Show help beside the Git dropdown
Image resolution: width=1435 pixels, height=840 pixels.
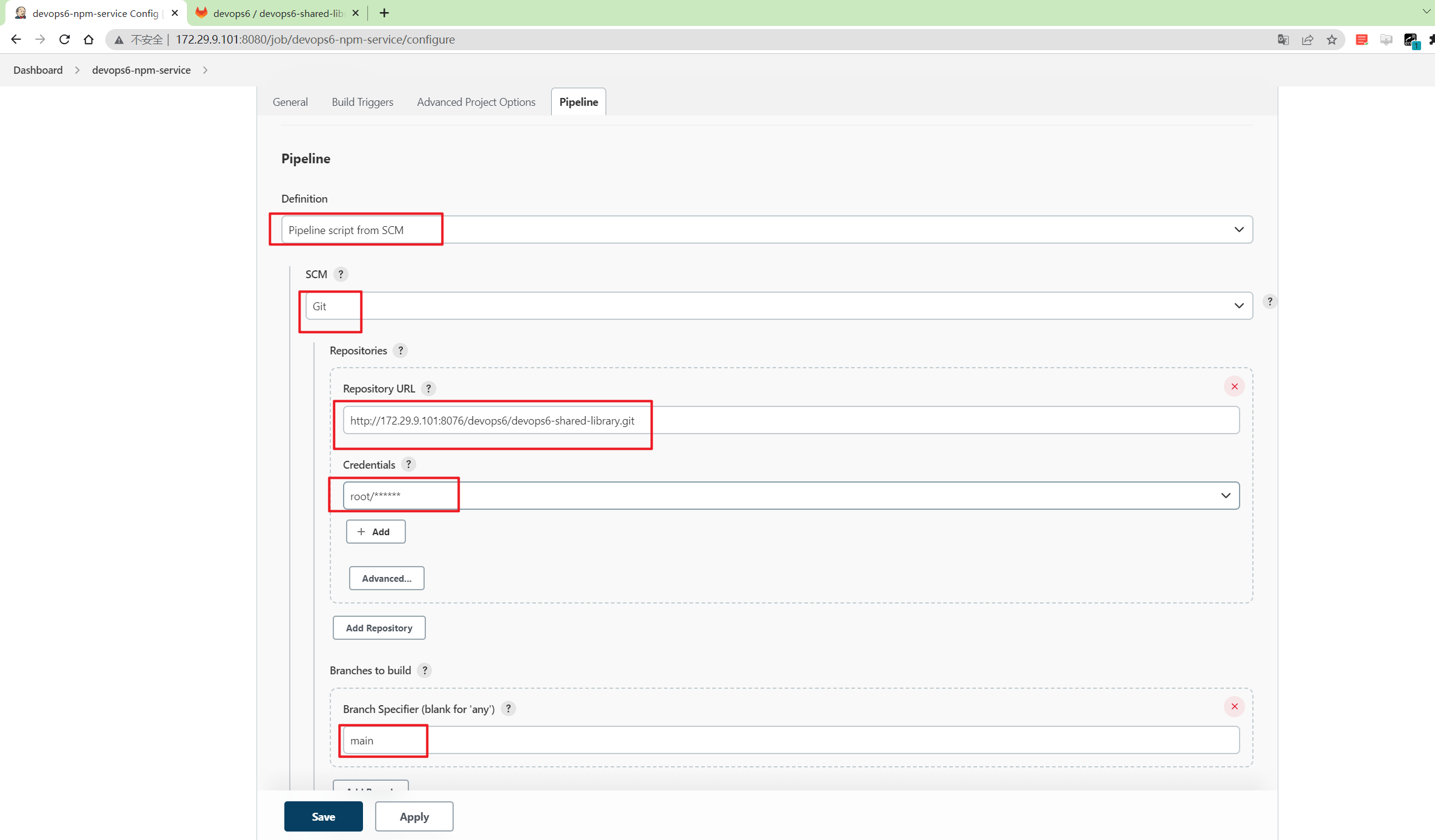click(x=1270, y=301)
